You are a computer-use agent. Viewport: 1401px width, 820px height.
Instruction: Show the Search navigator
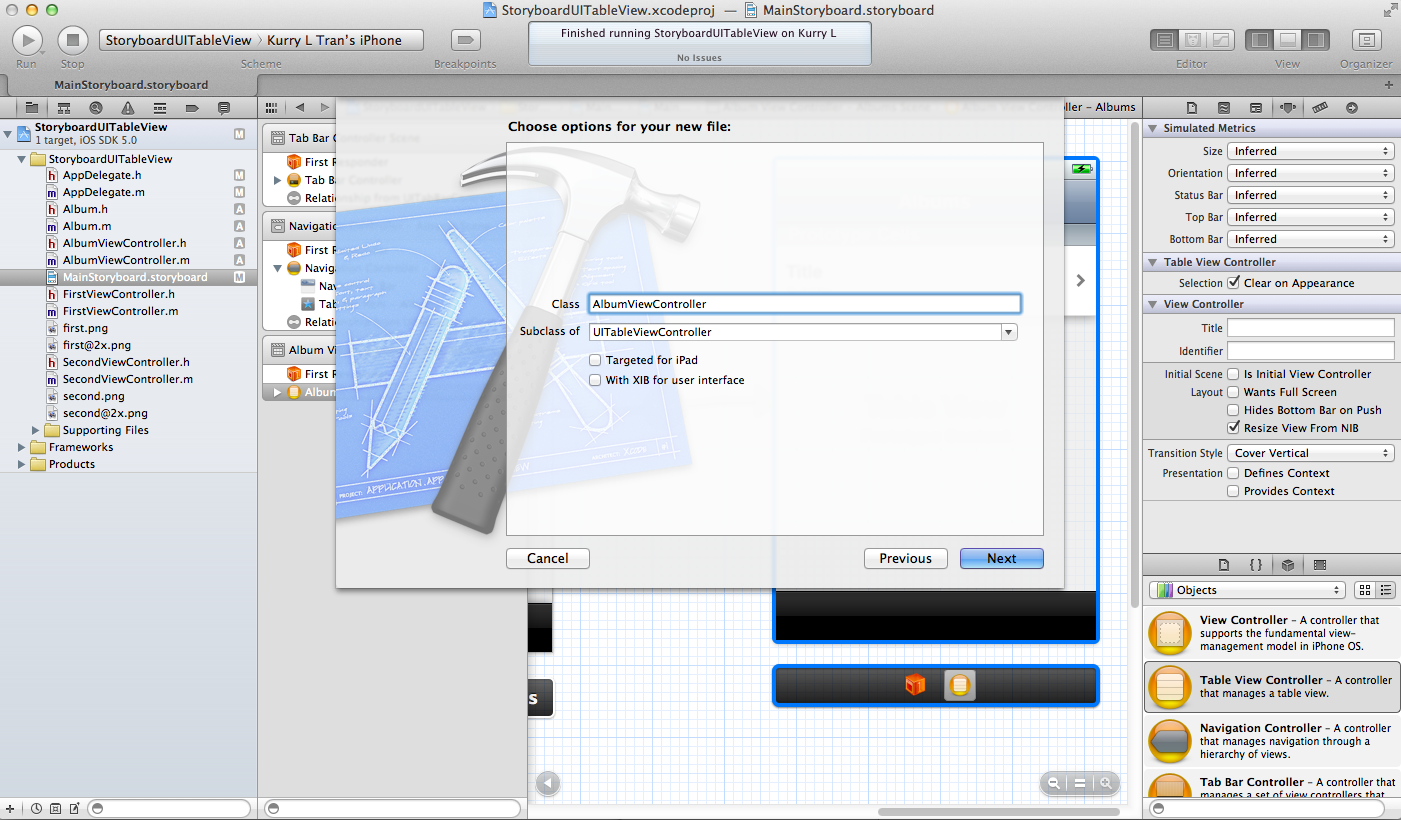click(x=96, y=107)
